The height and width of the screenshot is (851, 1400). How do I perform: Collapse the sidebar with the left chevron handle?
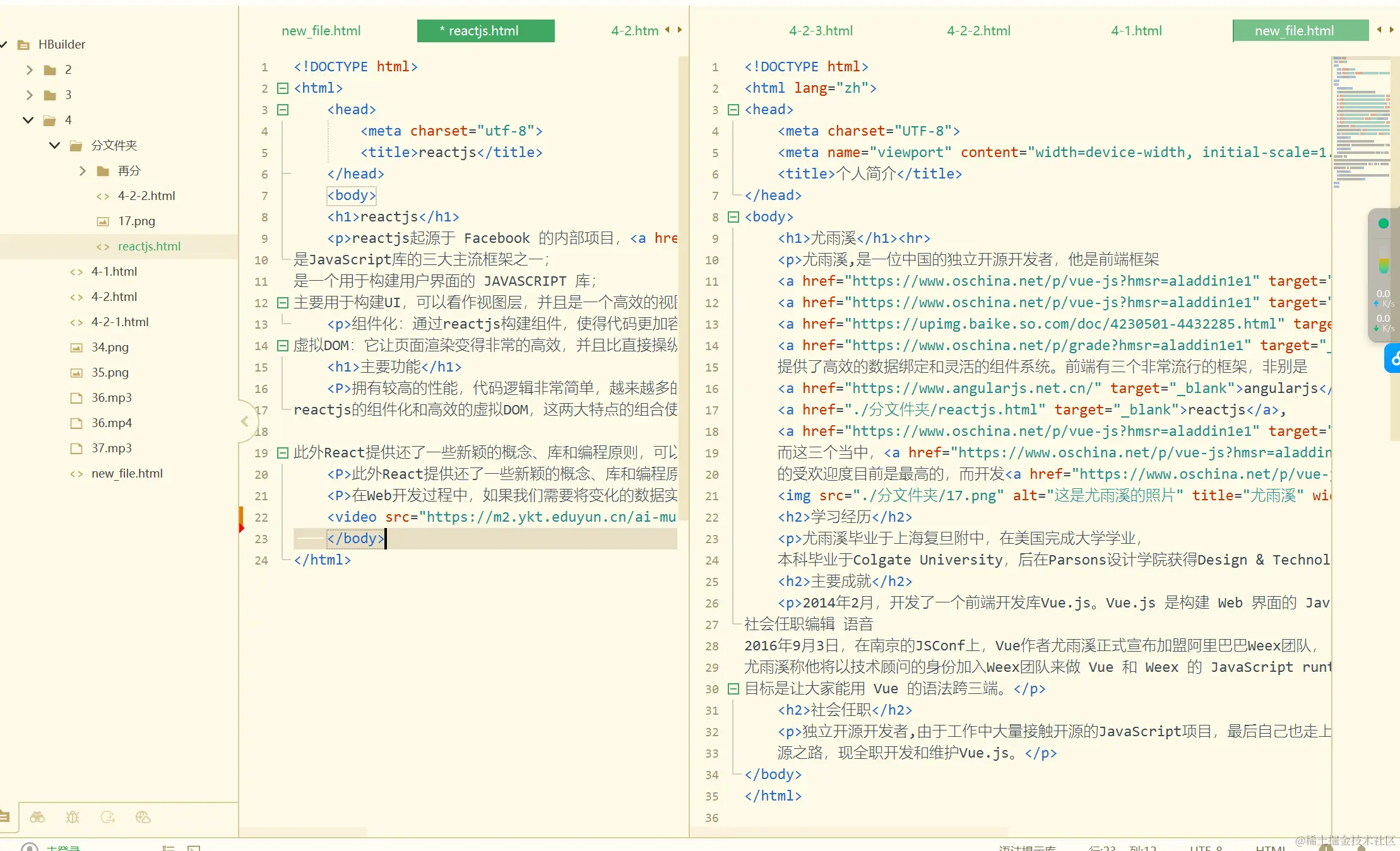coord(245,421)
